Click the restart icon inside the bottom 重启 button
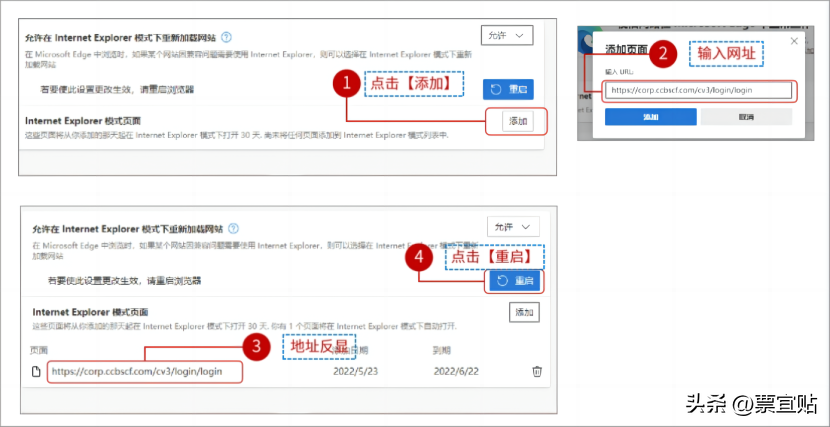 pos(503,281)
